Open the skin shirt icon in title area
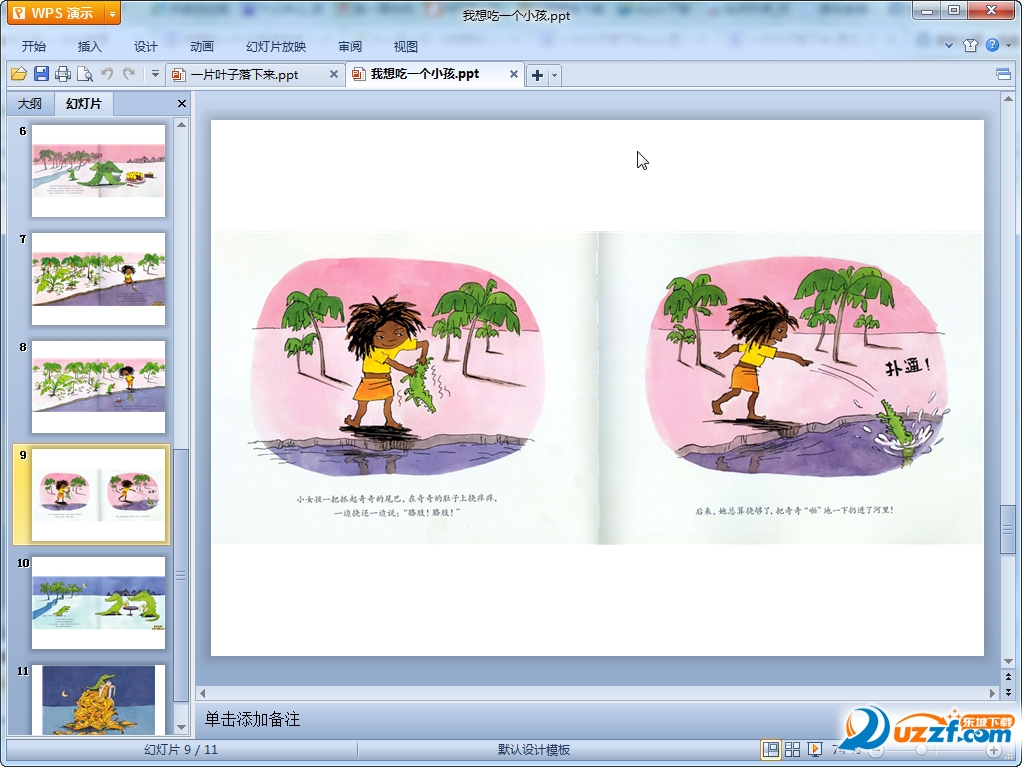The image size is (1022, 767). point(971,45)
